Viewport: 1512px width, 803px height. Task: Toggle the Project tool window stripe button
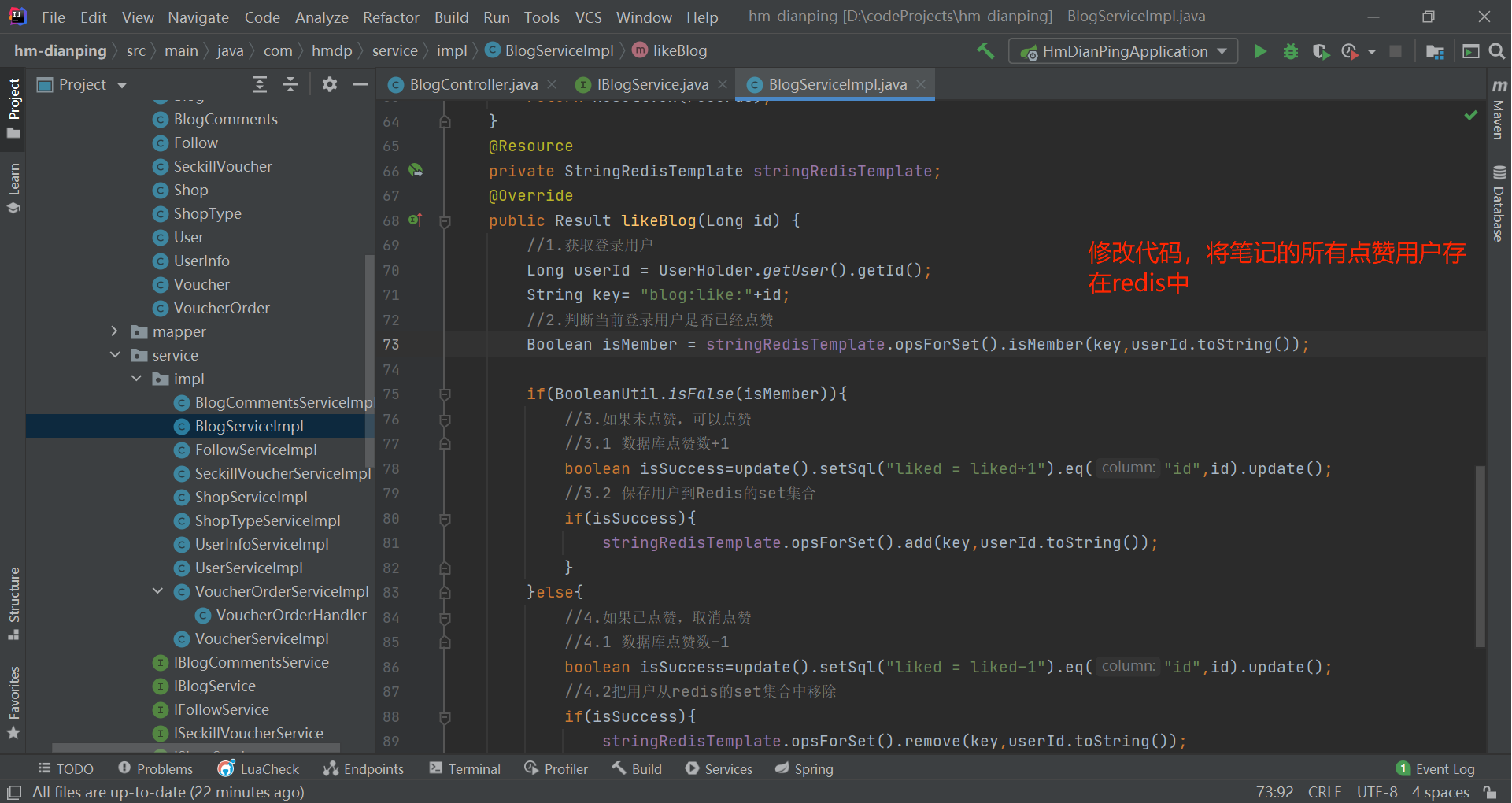click(x=13, y=108)
